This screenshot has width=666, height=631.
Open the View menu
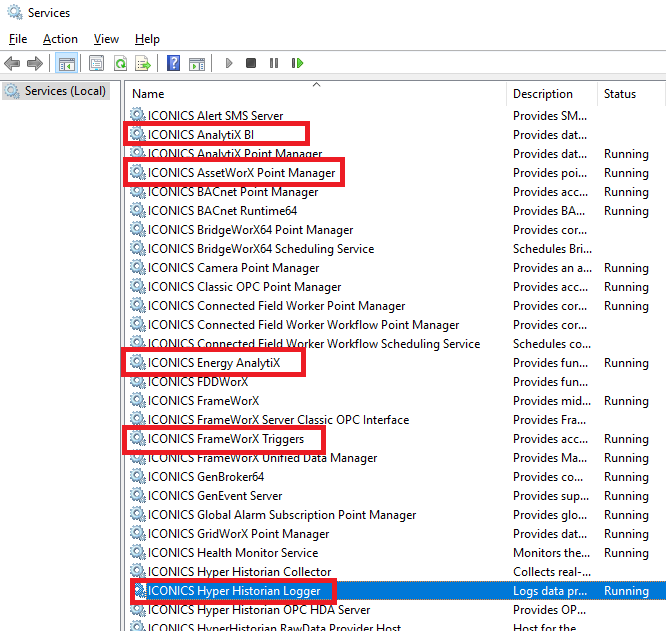click(106, 39)
